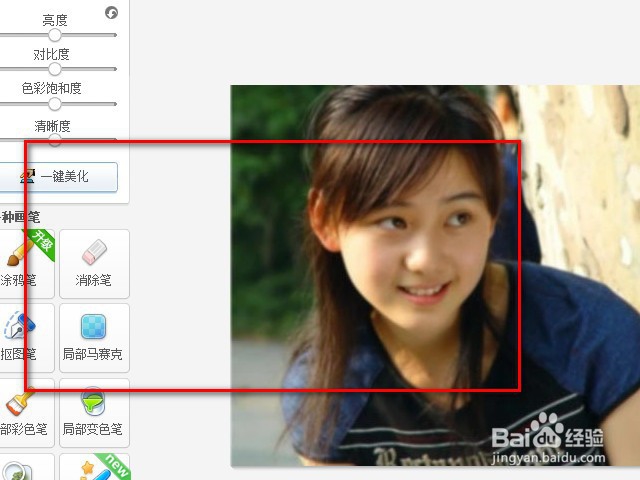The height and width of the screenshot is (480, 640).
Task: Click the magnifier tool in the bottom row
Action: click(27, 467)
